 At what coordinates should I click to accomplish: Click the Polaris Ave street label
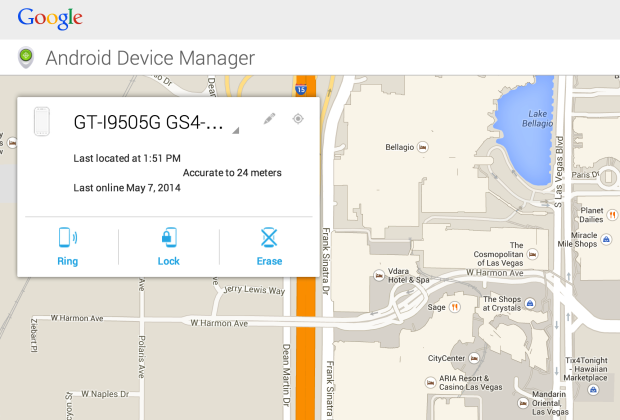tap(142, 357)
